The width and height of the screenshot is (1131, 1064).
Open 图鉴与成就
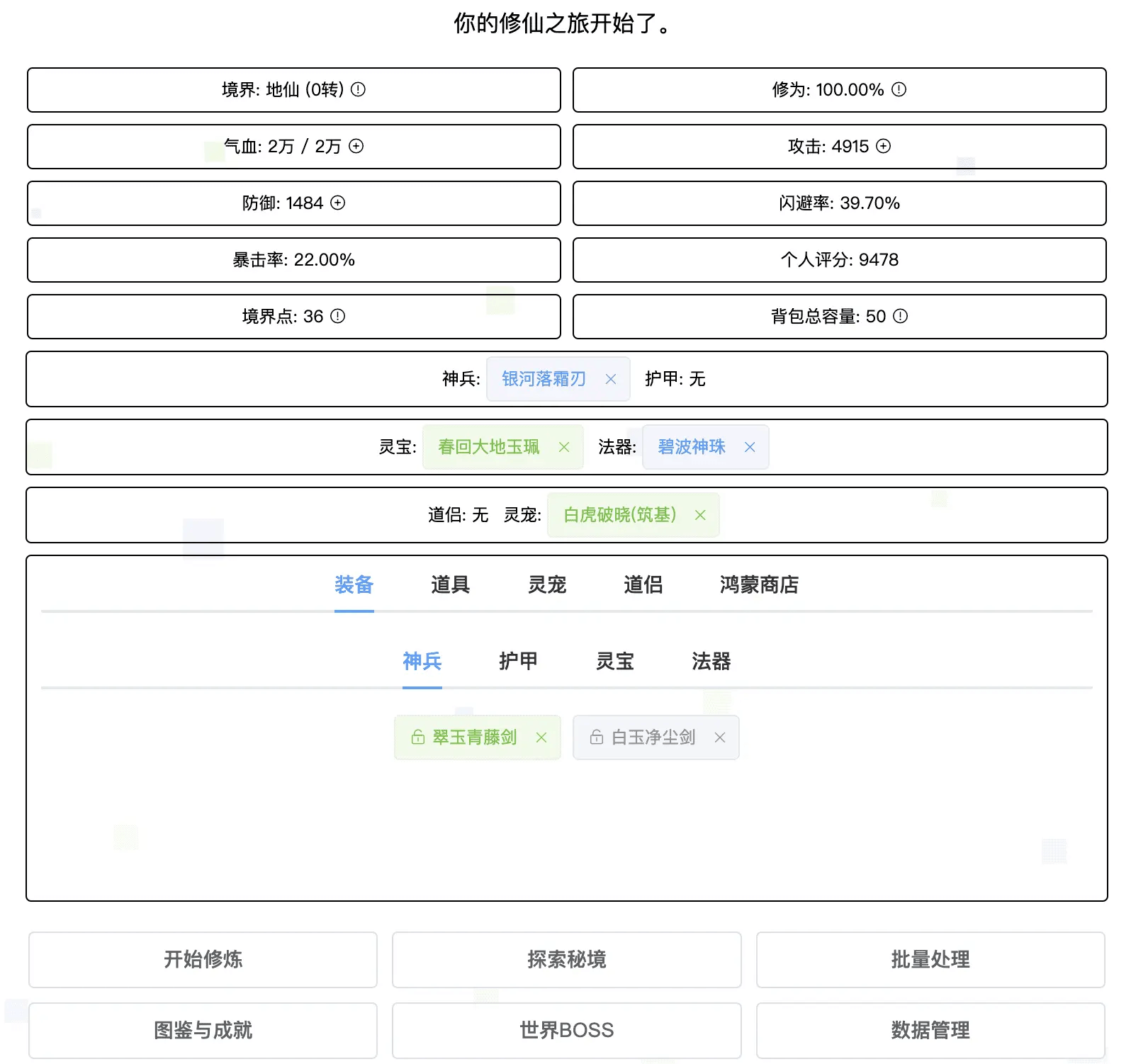click(x=203, y=1031)
